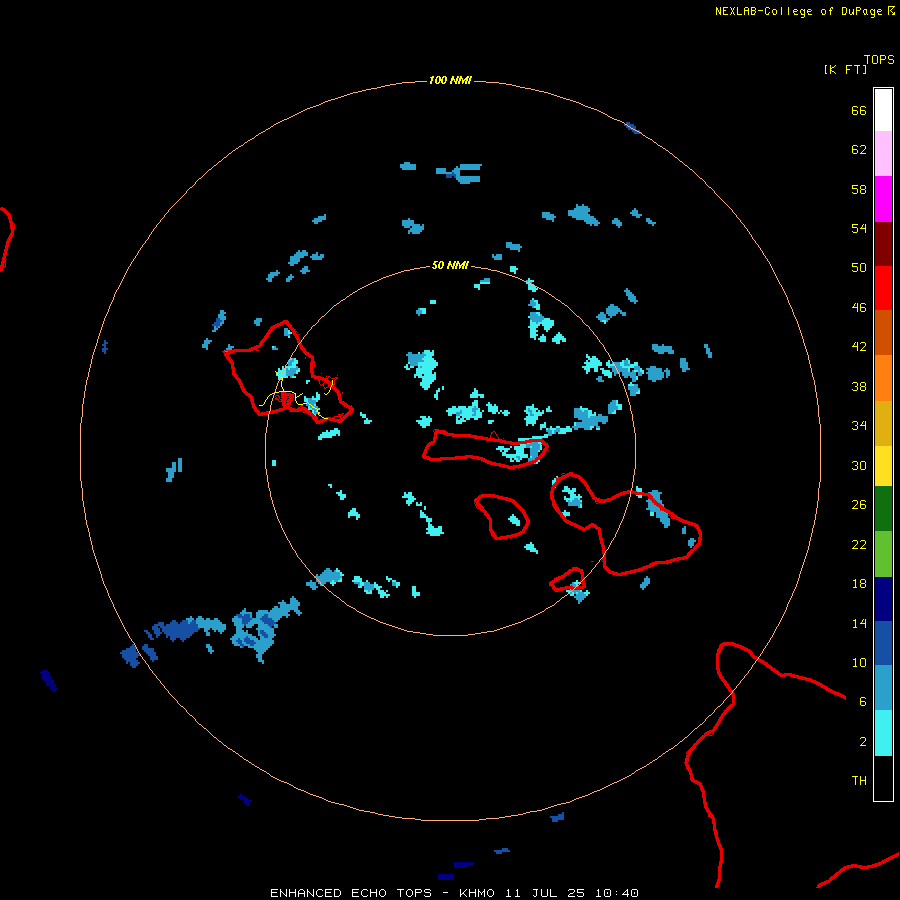Click the light blue legend swatch
Screen dimensions: 900x900
[883, 688]
